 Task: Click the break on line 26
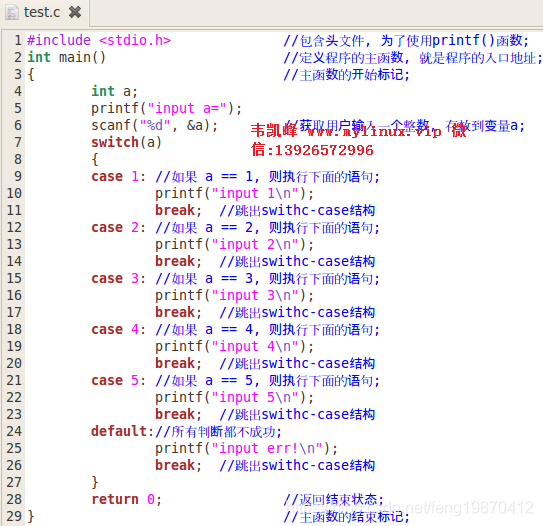point(178,465)
